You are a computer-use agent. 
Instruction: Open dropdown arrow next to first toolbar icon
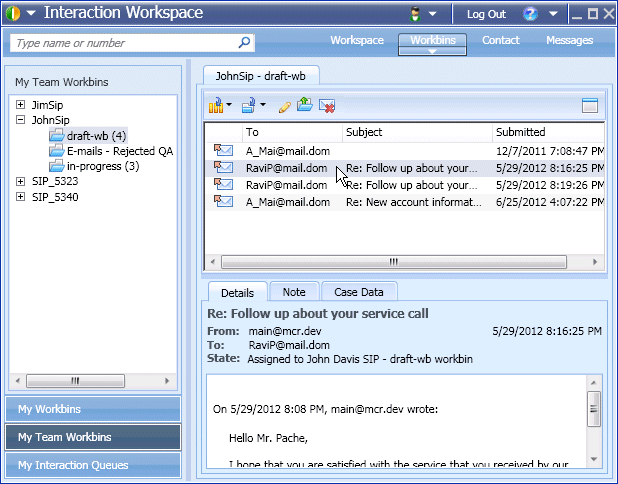click(229, 105)
